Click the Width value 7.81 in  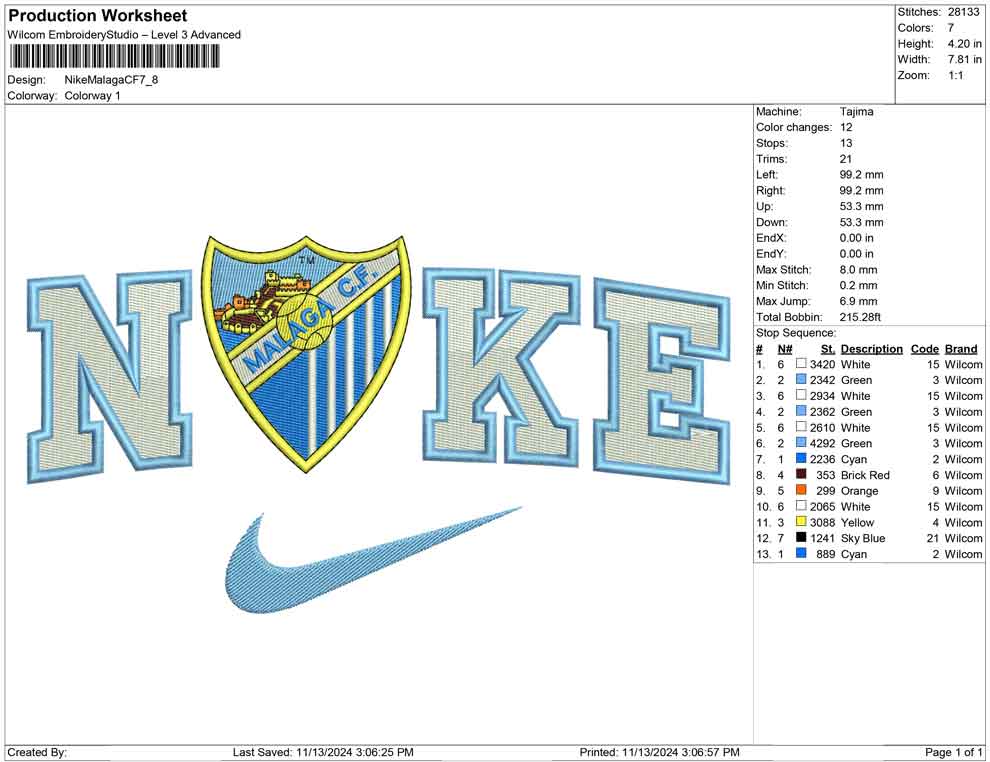(x=964, y=59)
